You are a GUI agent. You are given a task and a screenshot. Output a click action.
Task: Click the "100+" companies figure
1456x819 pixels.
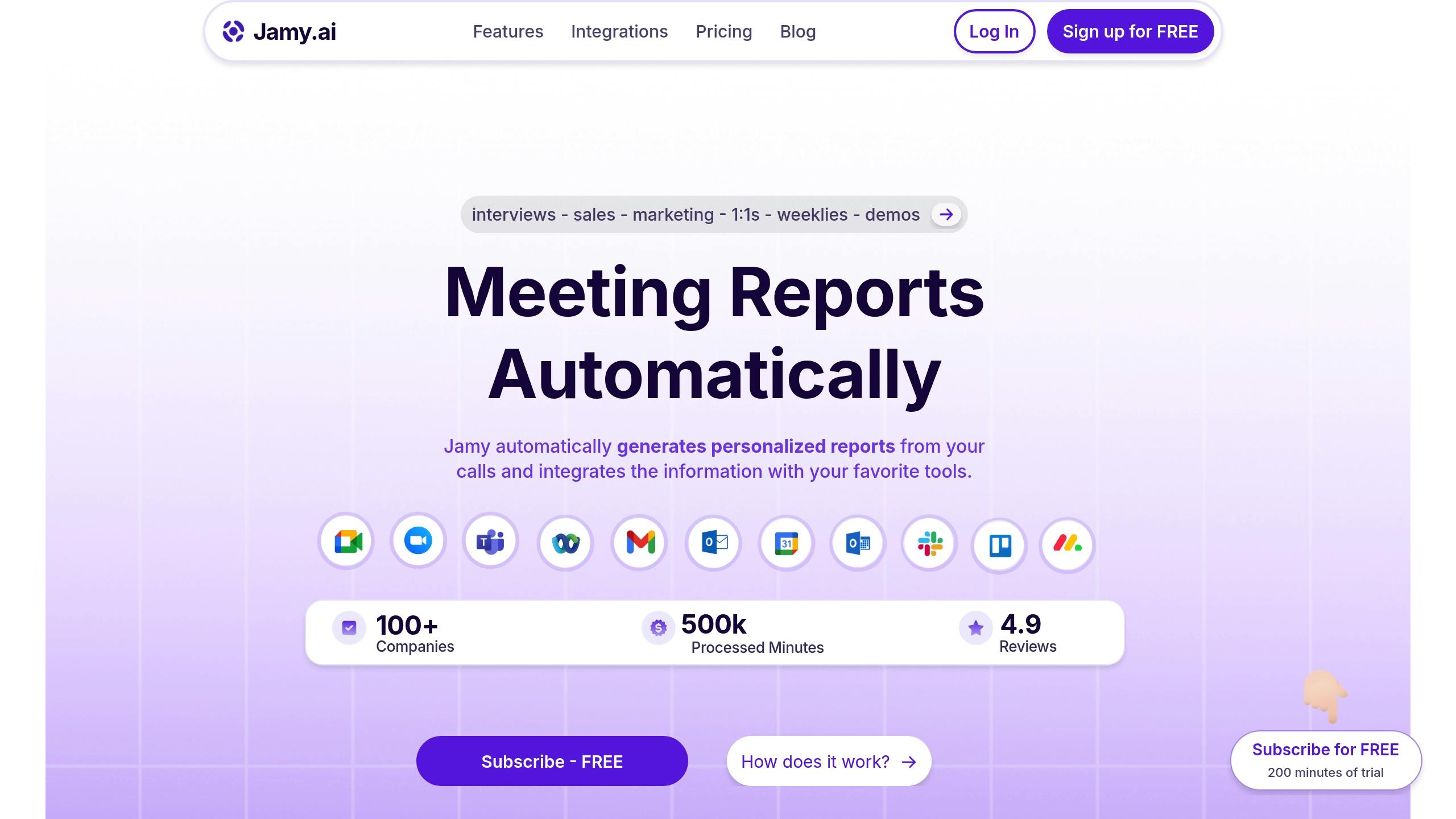coord(407,625)
